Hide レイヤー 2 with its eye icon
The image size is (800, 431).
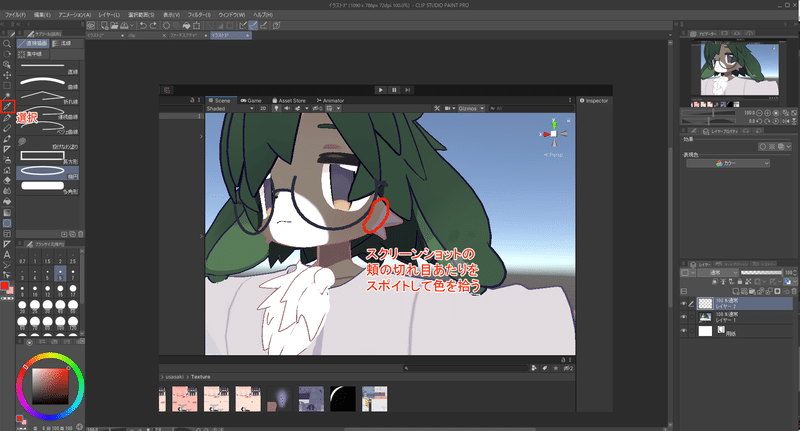tap(684, 303)
